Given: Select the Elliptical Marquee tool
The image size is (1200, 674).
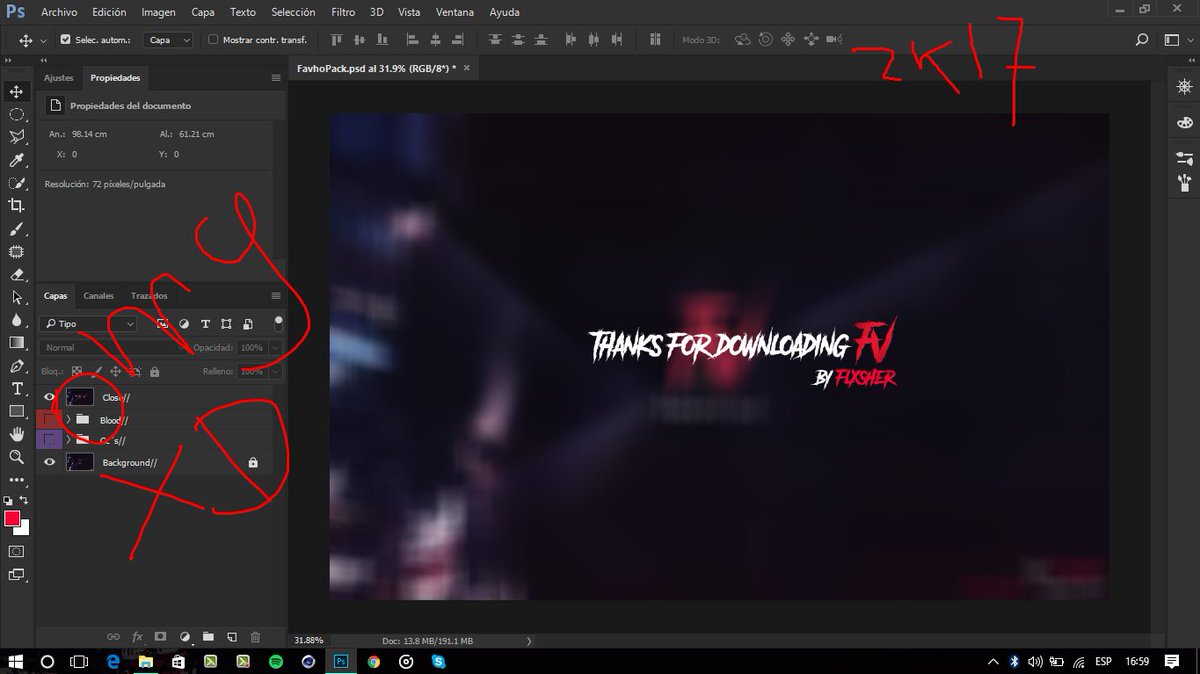Looking at the screenshot, I should [17, 114].
